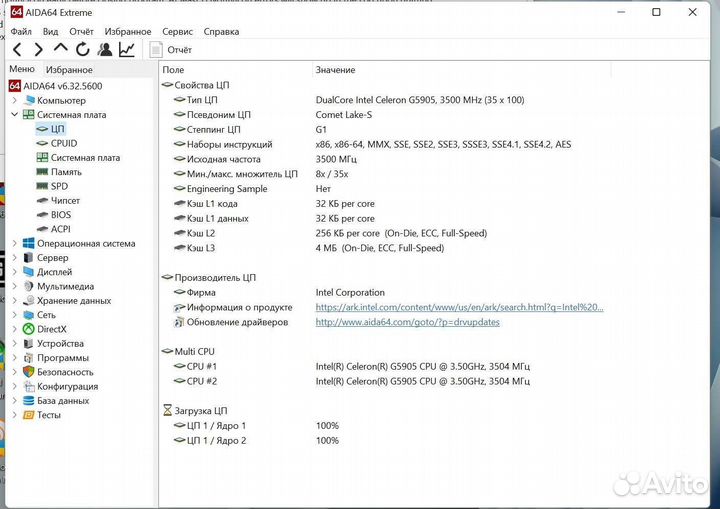This screenshot has height=509, width=720.
Task: Open the Сервис menu
Action: coord(177,32)
